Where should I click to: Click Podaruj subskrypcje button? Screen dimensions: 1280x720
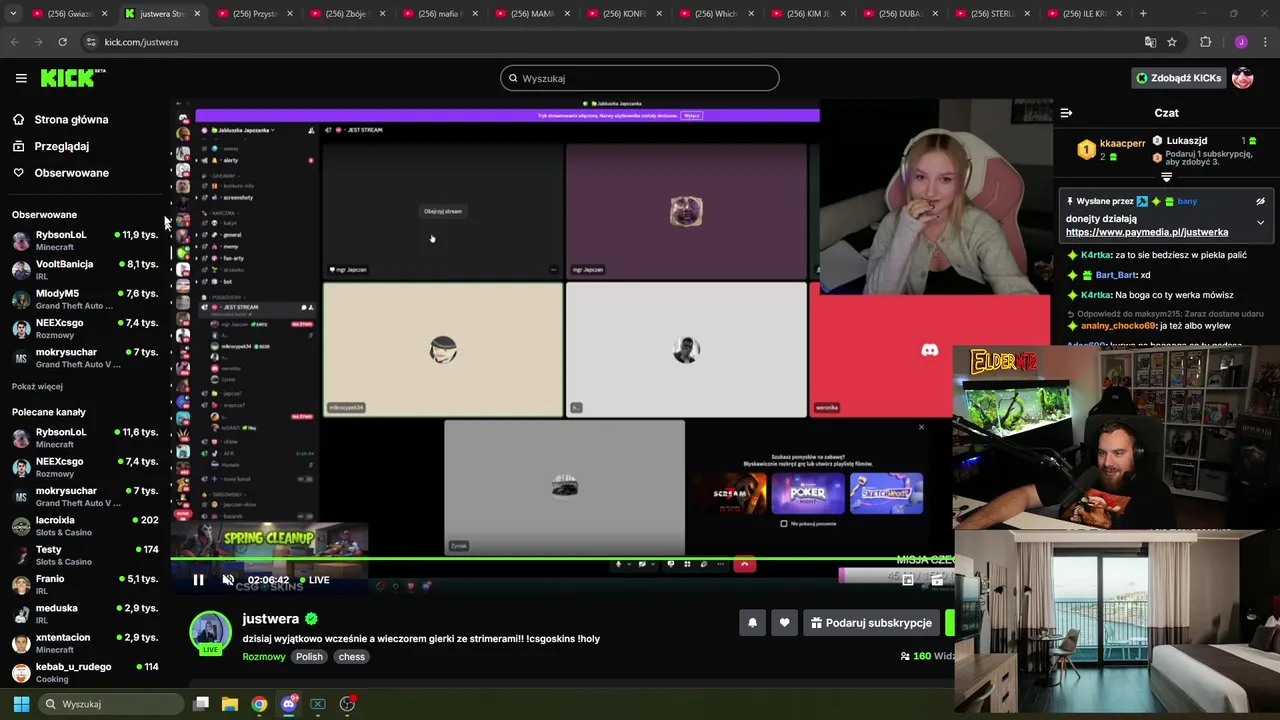click(x=871, y=623)
